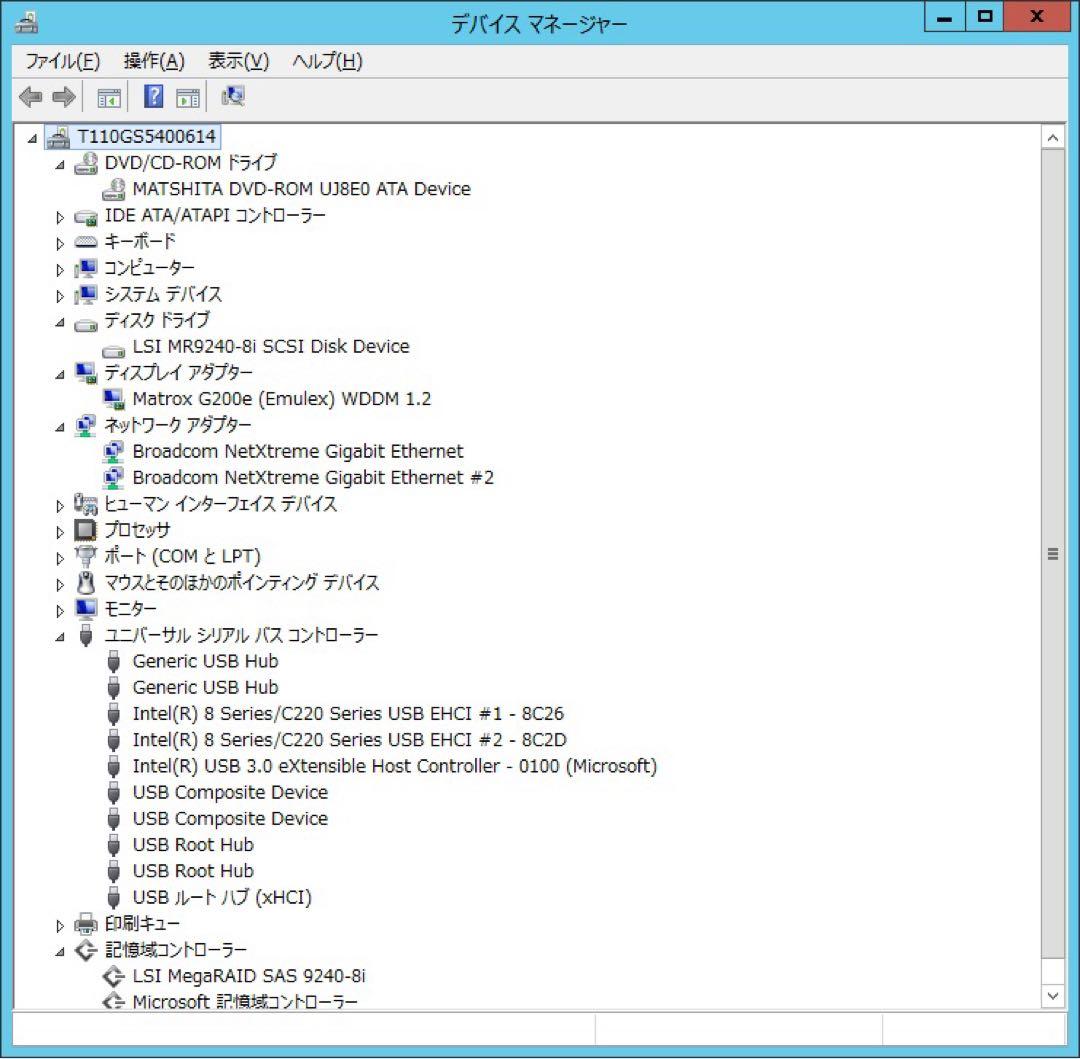Click the Device Manager icon in the title bar
Image resolution: width=1080 pixels, height=1059 pixels.
(x=26, y=21)
